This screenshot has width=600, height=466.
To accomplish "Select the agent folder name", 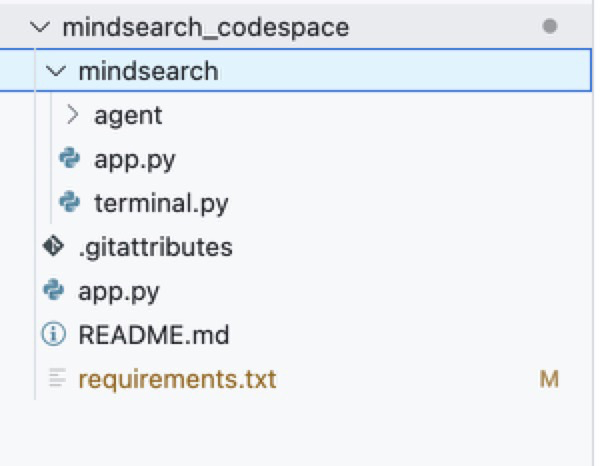I will pos(128,116).
